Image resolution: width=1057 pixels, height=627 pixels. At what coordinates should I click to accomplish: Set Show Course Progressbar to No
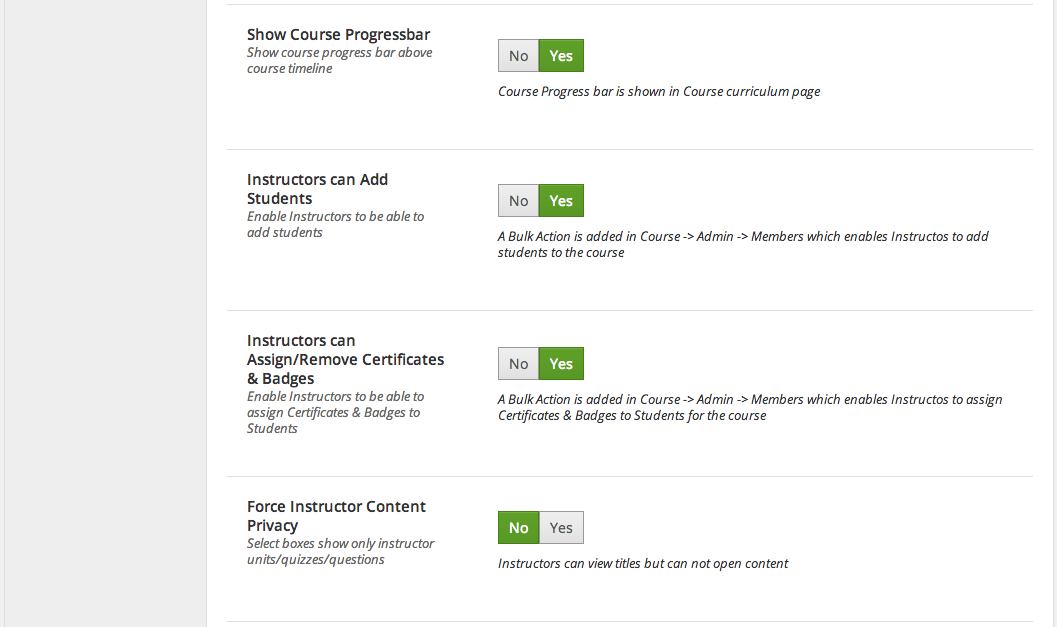[x=518, y=55]
